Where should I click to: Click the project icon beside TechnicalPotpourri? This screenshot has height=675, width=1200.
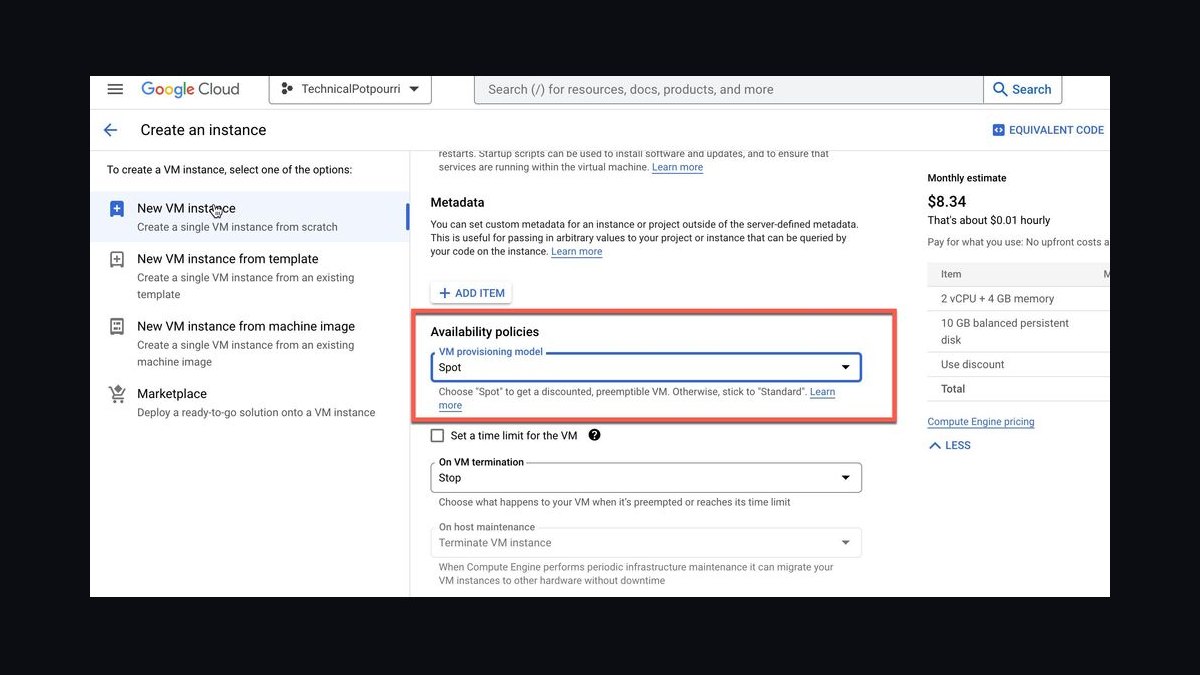pos(288,89)
